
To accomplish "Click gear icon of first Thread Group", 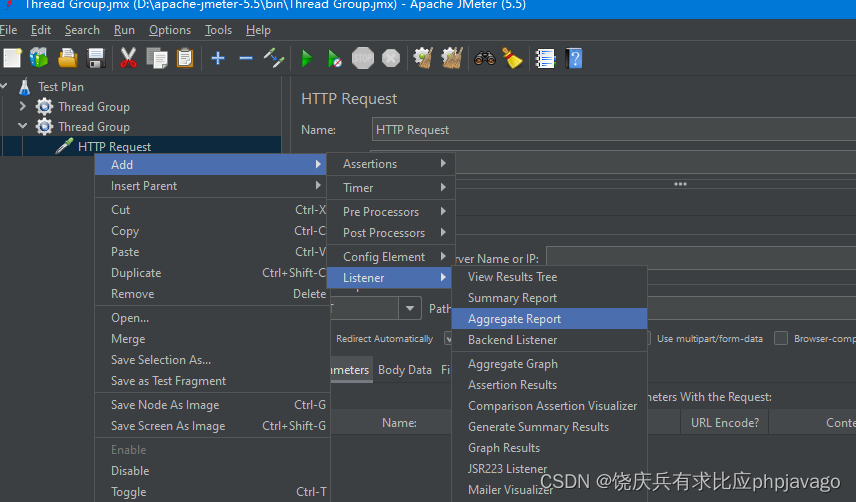I will pos(44,106).
